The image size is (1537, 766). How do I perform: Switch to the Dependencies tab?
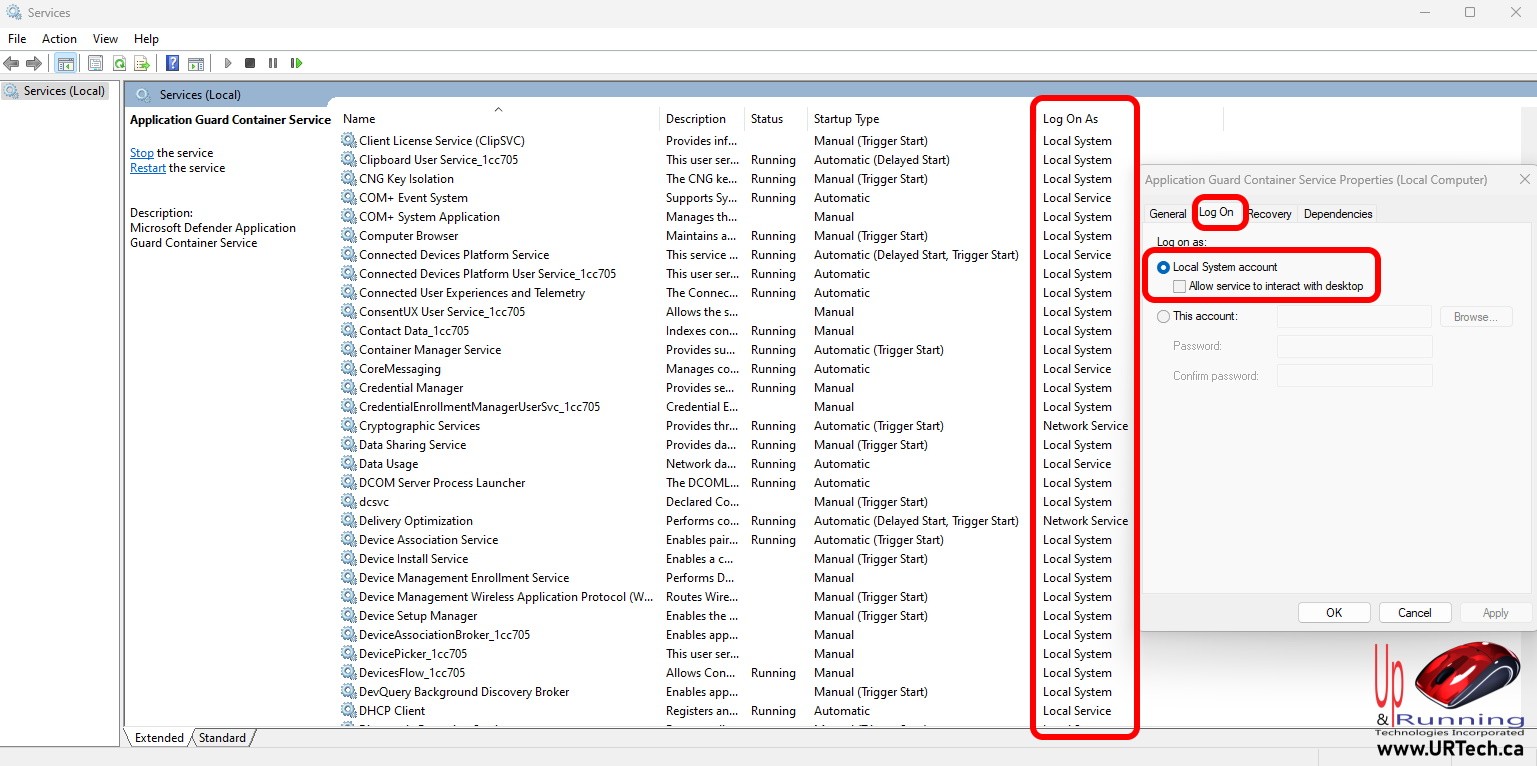pyautogui.click(x=1337, y=214)
